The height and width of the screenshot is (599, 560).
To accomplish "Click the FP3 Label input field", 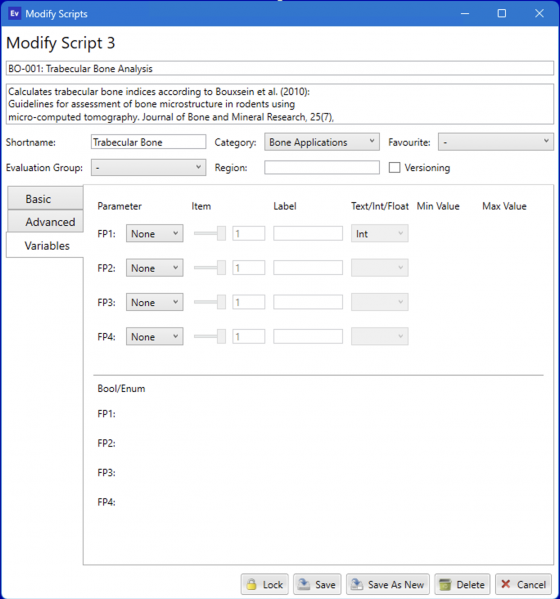I will pyautogui.click(x=308, y=302).
